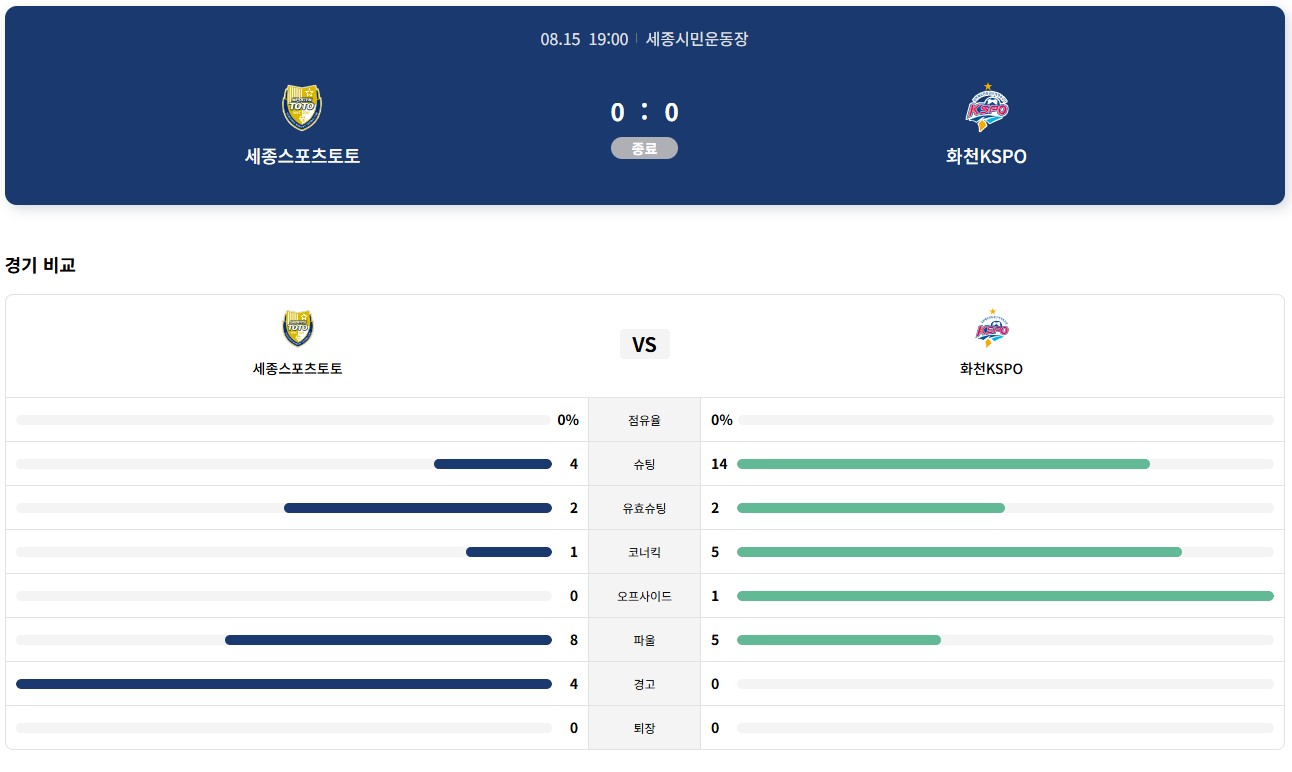Click the navy 경고 bar showing 4
Image resolution: width=1292 pixels, height=772 pixels.
284,684
